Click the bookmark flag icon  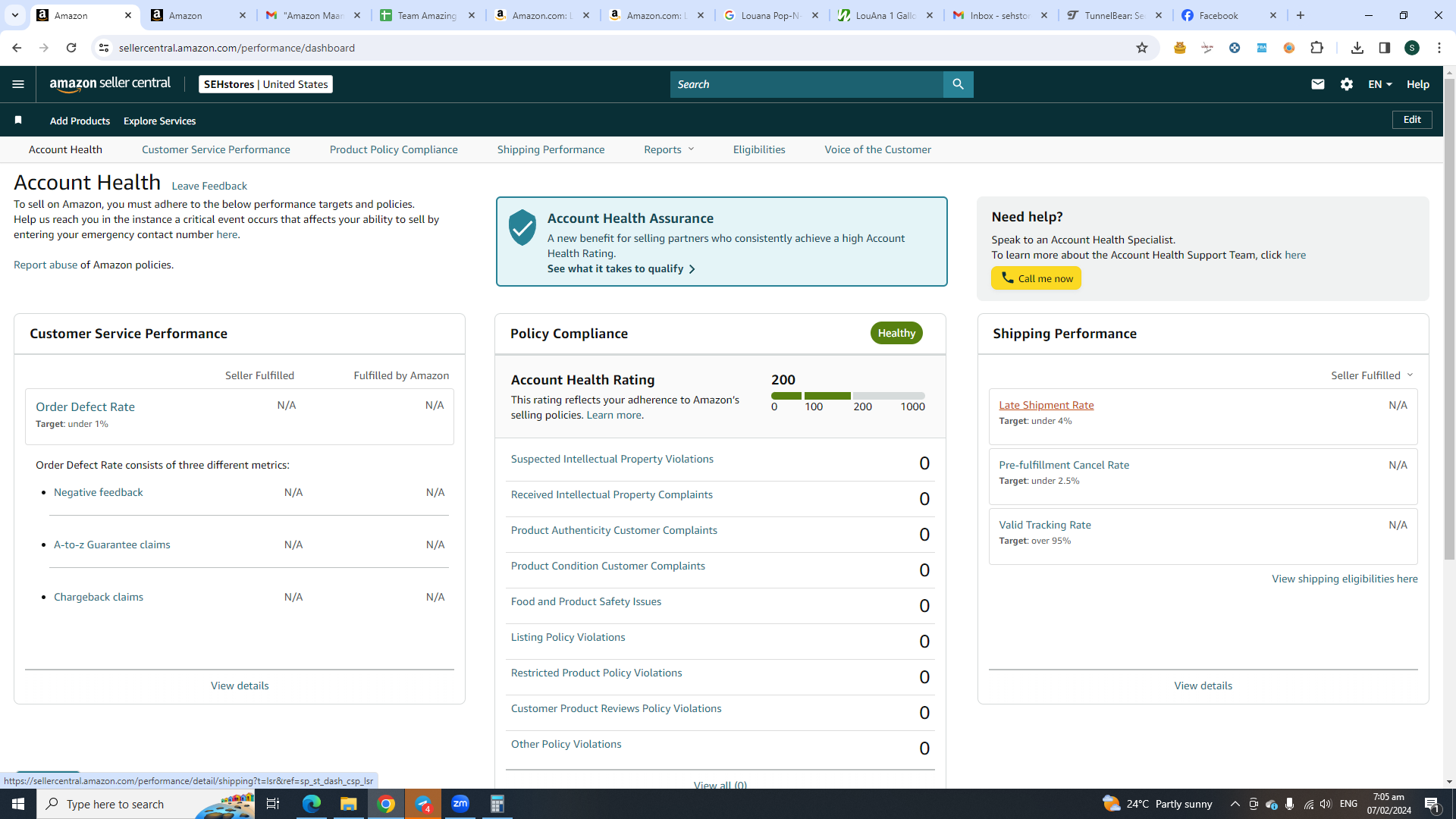(18, 120)
